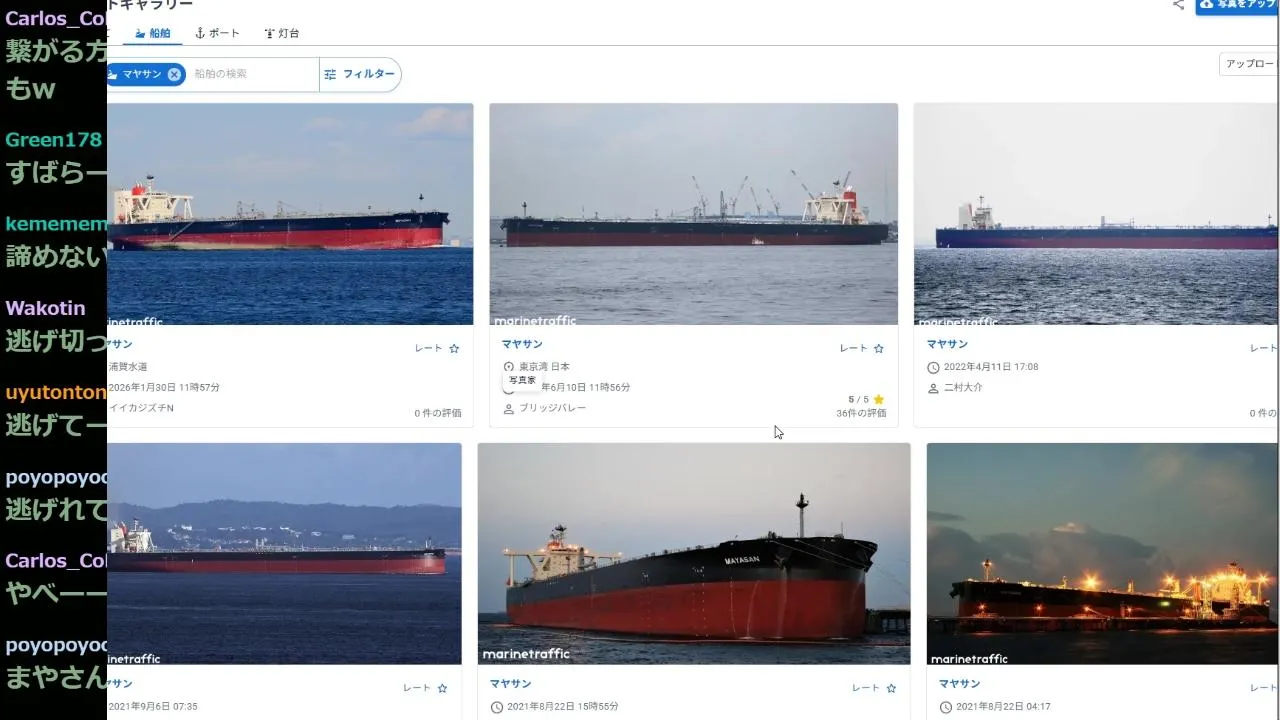Star-rate the first tanker photo
This screenshot has width=1280, height=720.
tap(454, 348)
